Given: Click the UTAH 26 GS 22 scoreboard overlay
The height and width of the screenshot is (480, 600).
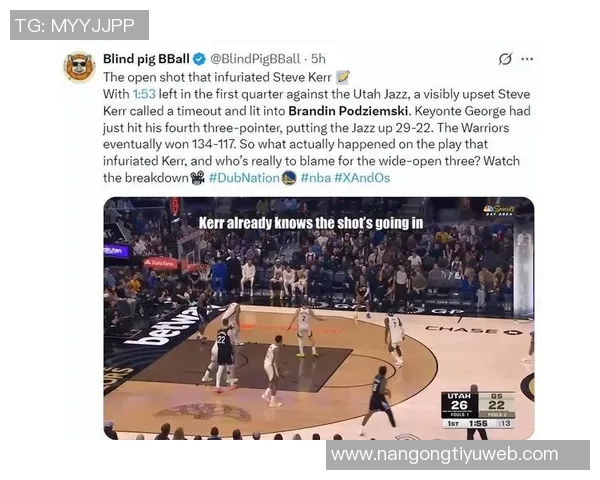Looking at the screenshot, I should (478, 410).
